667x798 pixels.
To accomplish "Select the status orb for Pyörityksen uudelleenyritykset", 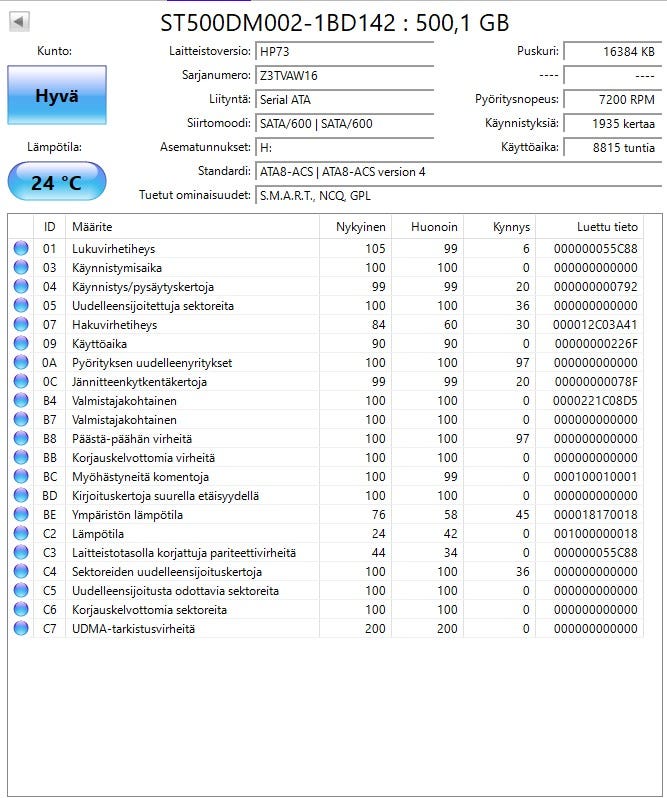I will [21, 362].
